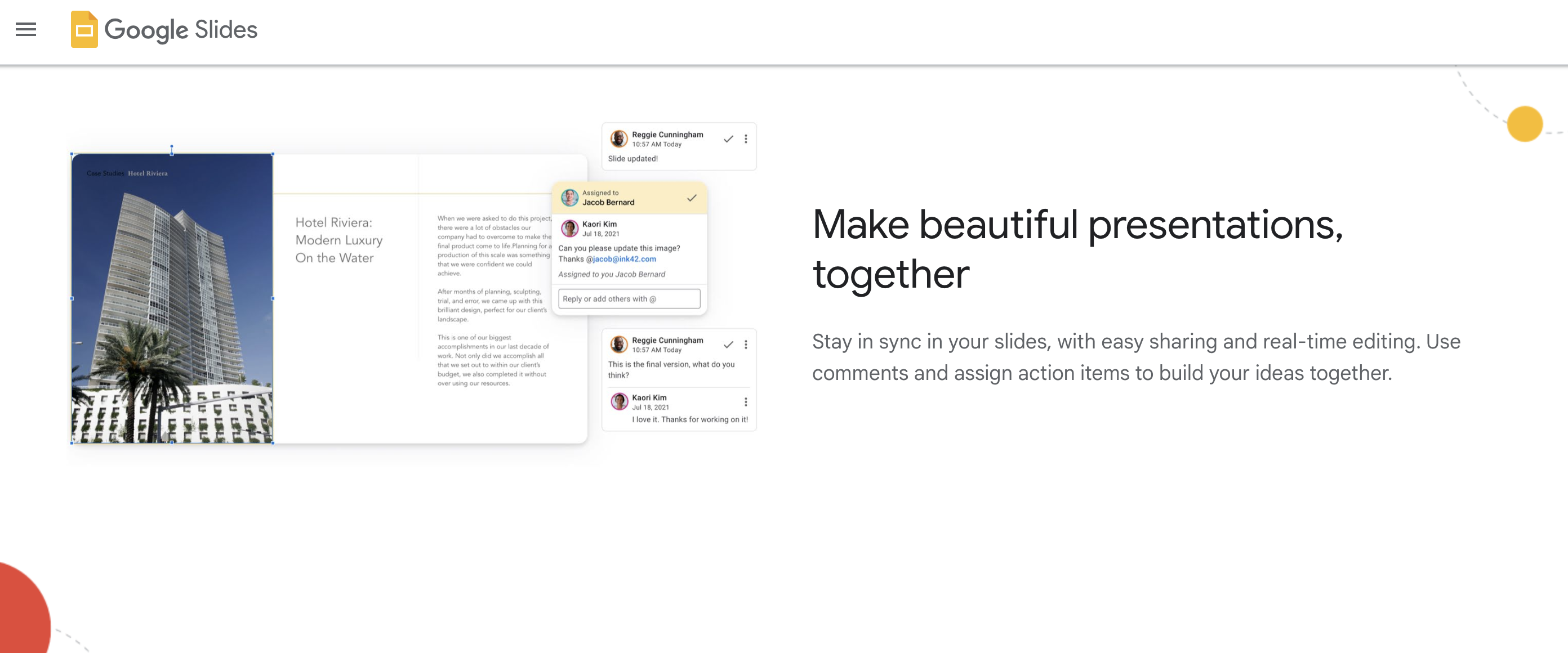Open options menu for the final version comment

[746, 345]
